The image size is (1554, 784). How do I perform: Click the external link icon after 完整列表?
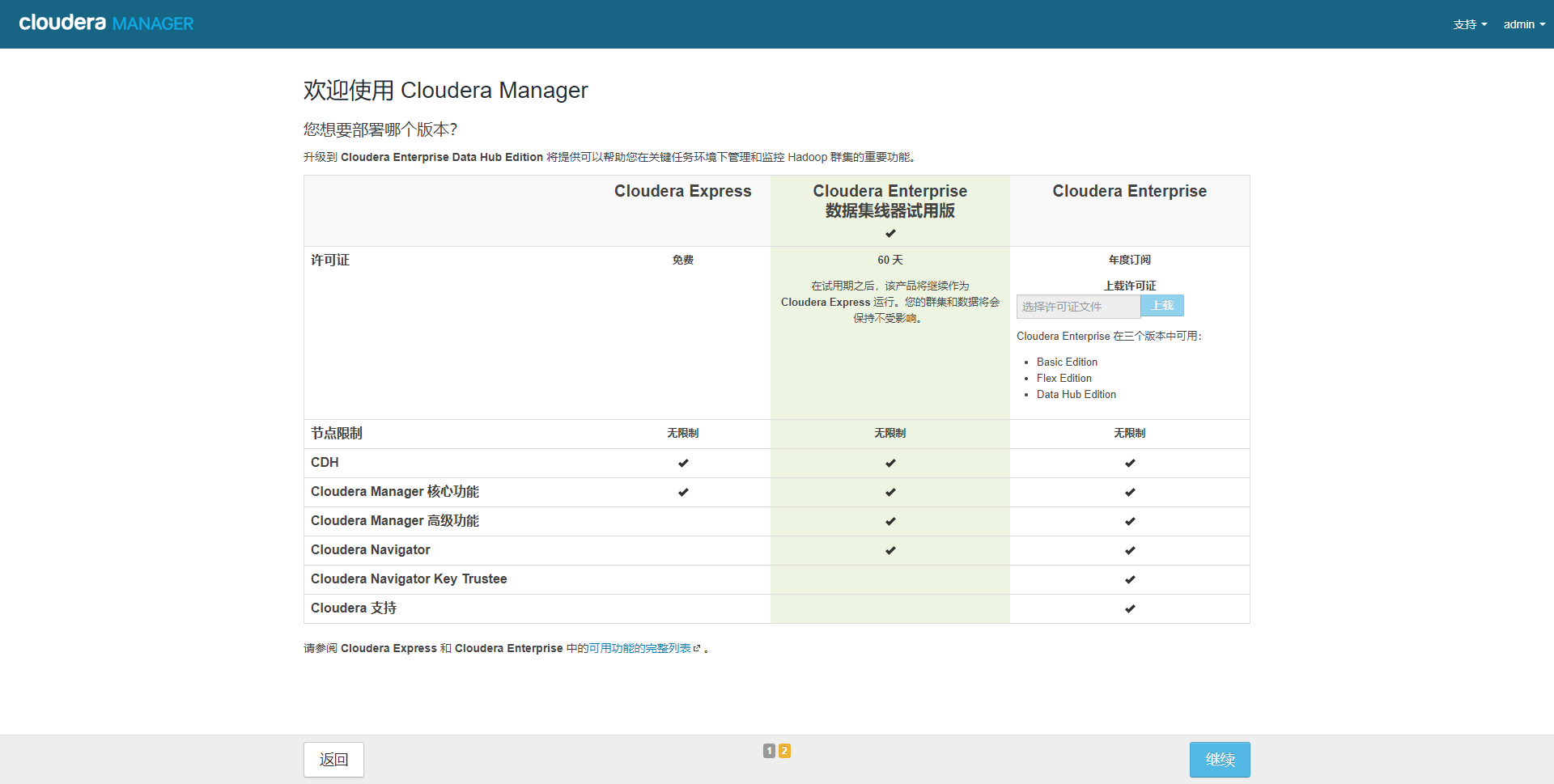click(x=697, y=648)
